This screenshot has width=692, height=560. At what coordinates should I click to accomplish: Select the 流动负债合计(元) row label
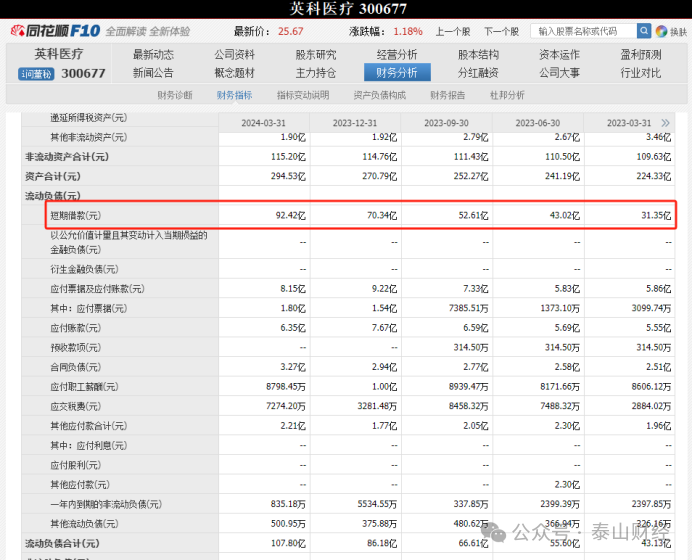(62, 543)
